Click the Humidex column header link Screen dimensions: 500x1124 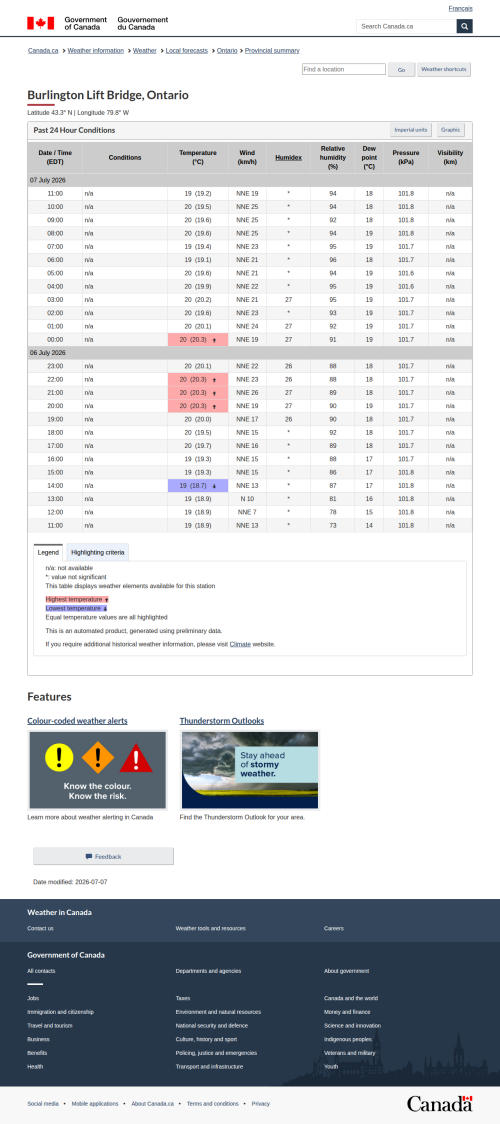click(x=289, y=158)
